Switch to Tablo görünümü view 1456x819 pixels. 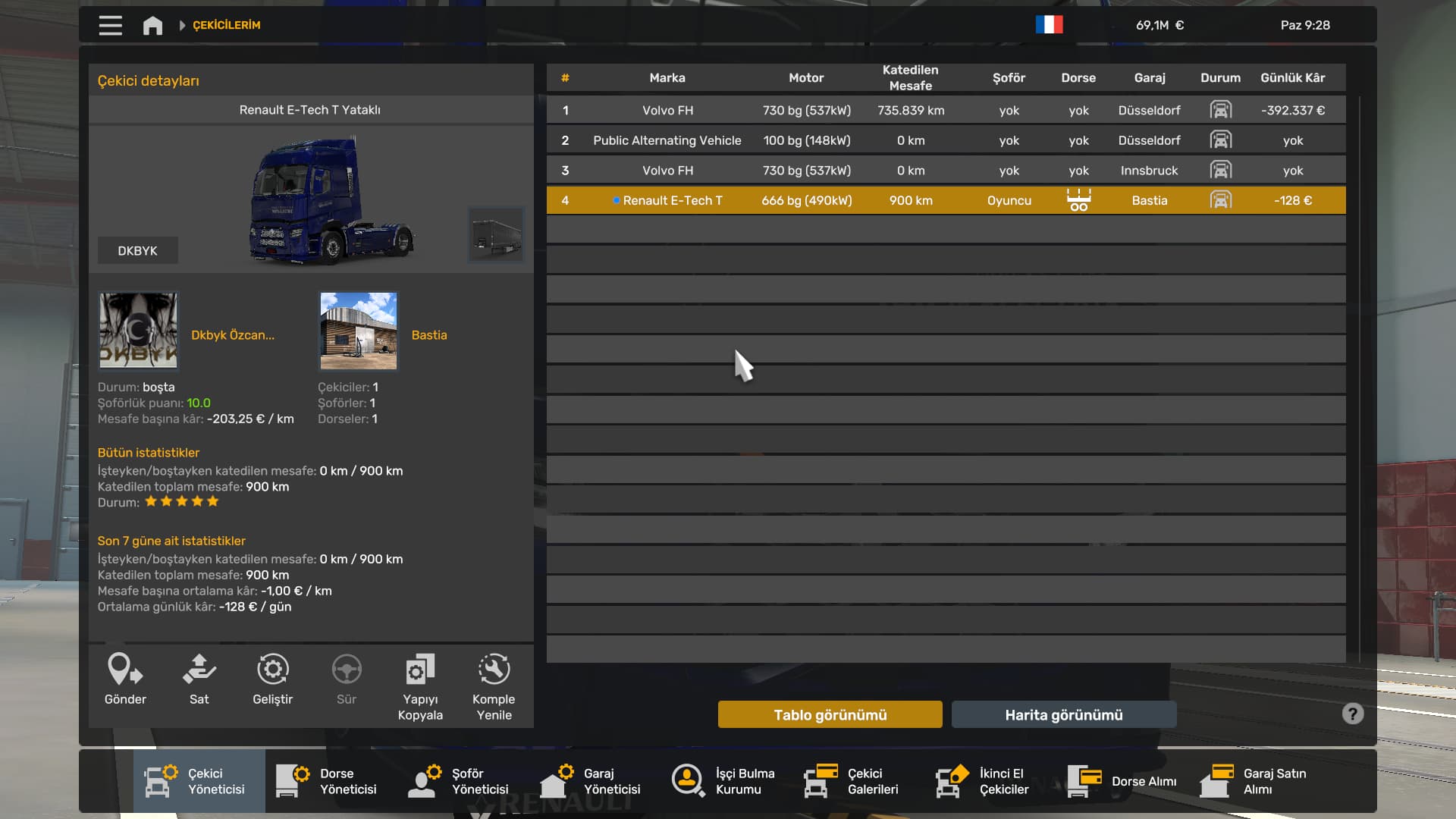[830, 714]
